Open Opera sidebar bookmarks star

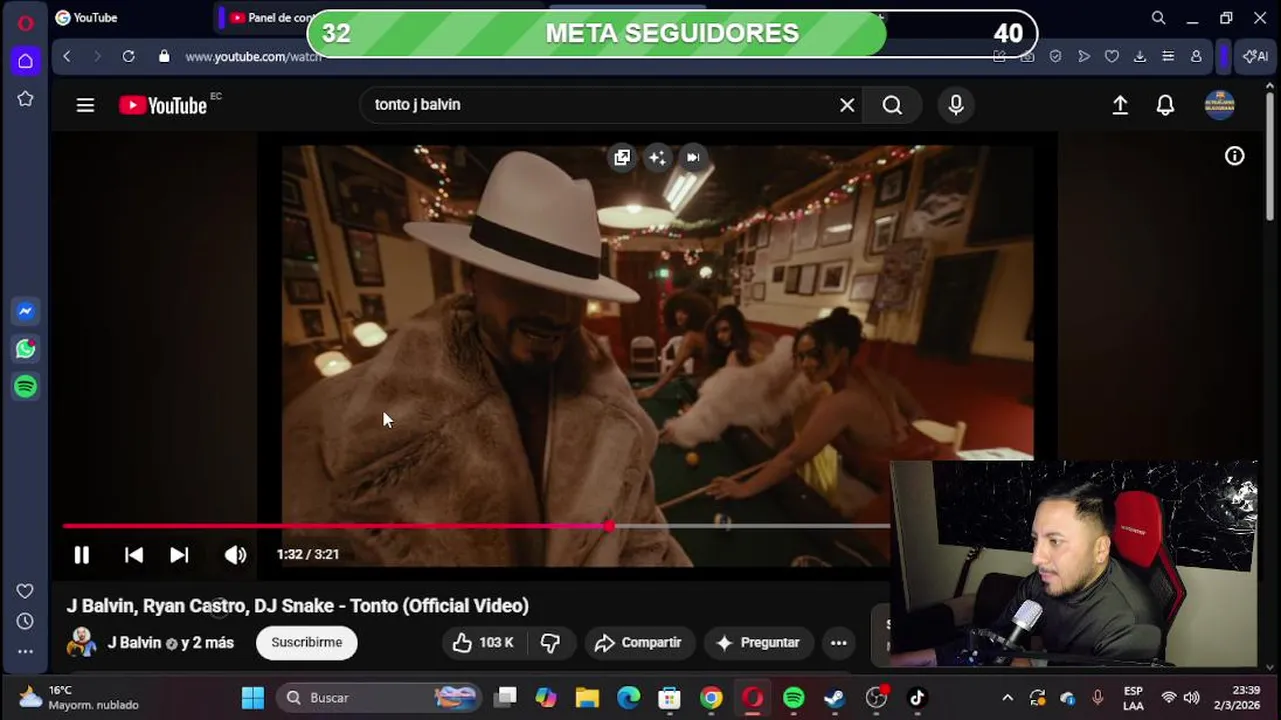coord(25,99)
